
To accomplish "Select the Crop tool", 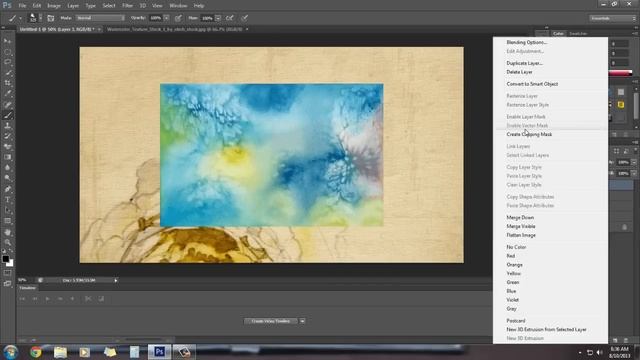I will coord(7,83).
